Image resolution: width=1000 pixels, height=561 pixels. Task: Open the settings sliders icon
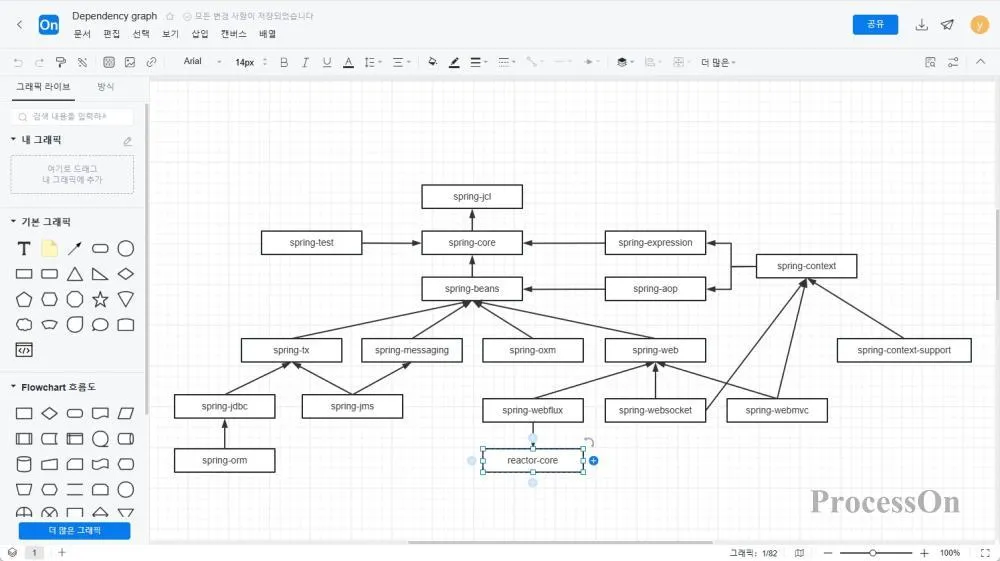953,62
